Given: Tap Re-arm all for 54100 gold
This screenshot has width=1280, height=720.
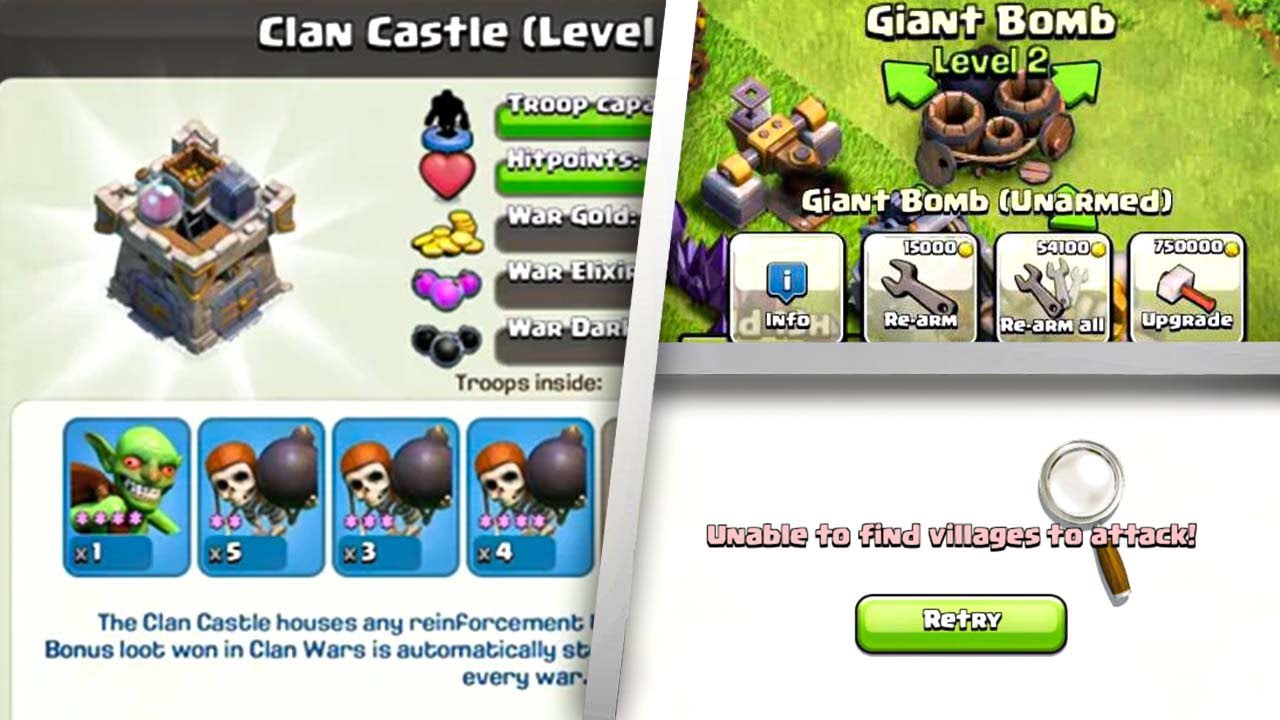Looking at the screenshot, I should [1053, 289].
